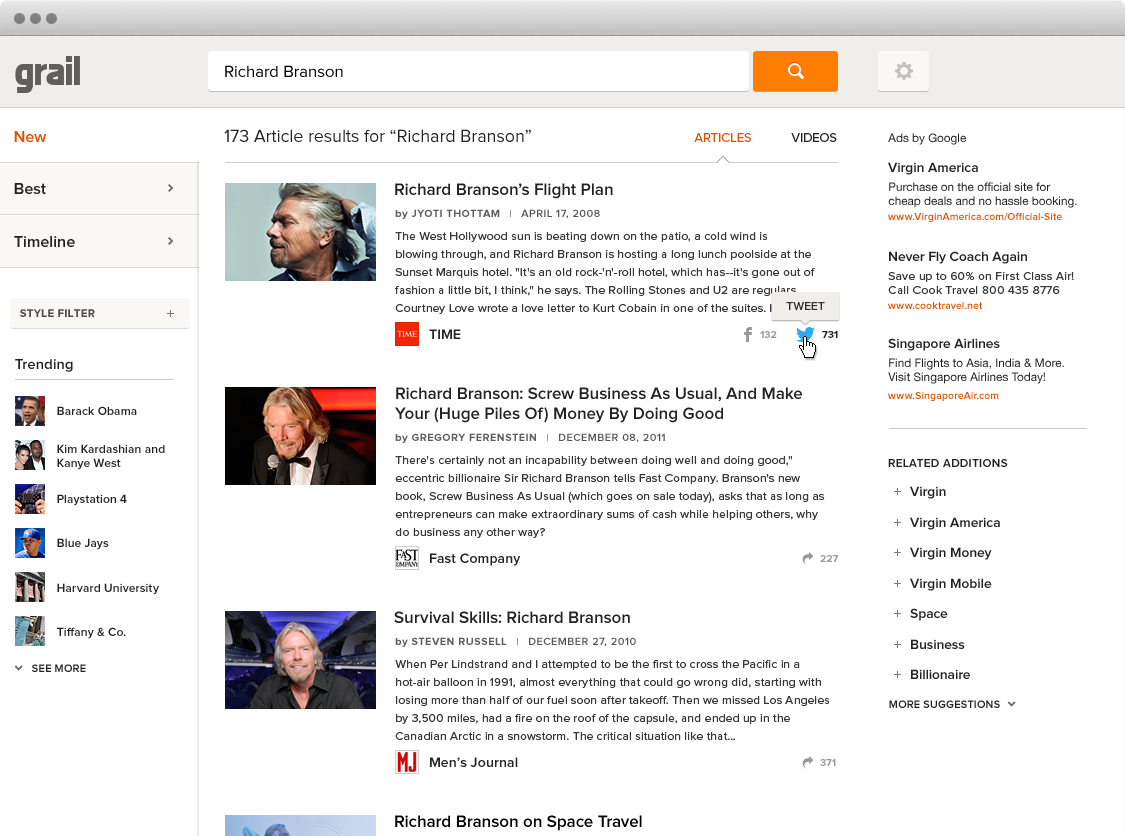Image resolution: width=1125 pixels, height=836 pixels.
Task: Click the Blue Jays trending name
Action: coord(83,543)
